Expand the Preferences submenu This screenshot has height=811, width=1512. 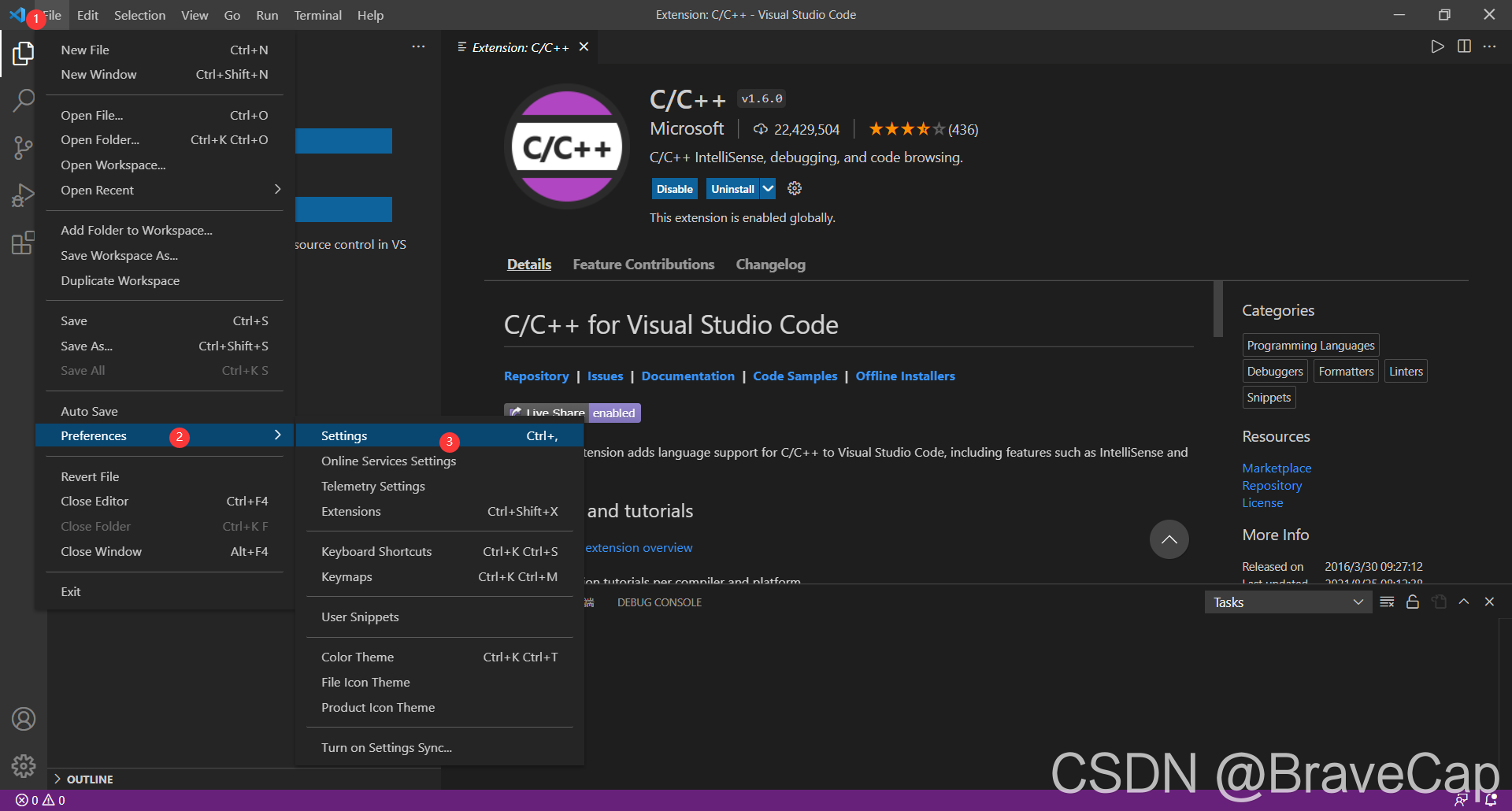click(x=165, y=435)
